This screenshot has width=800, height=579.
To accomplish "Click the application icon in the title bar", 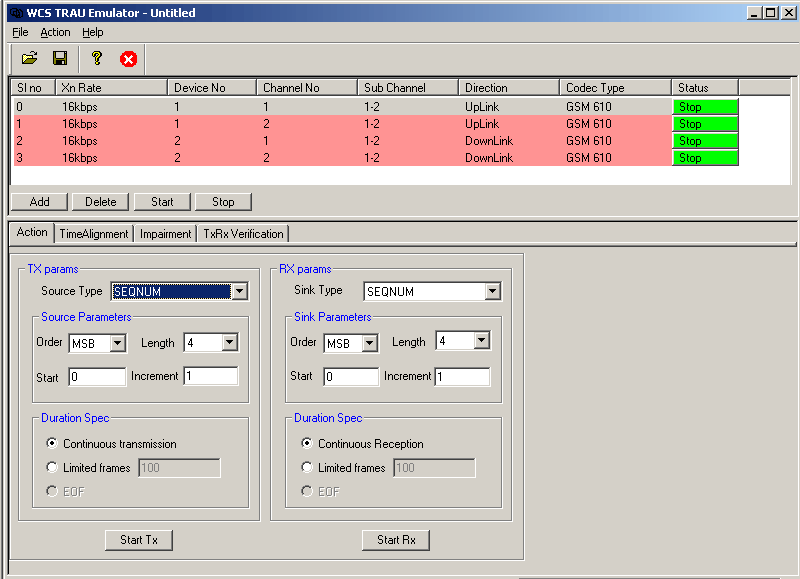I will (x=16, y=13).
